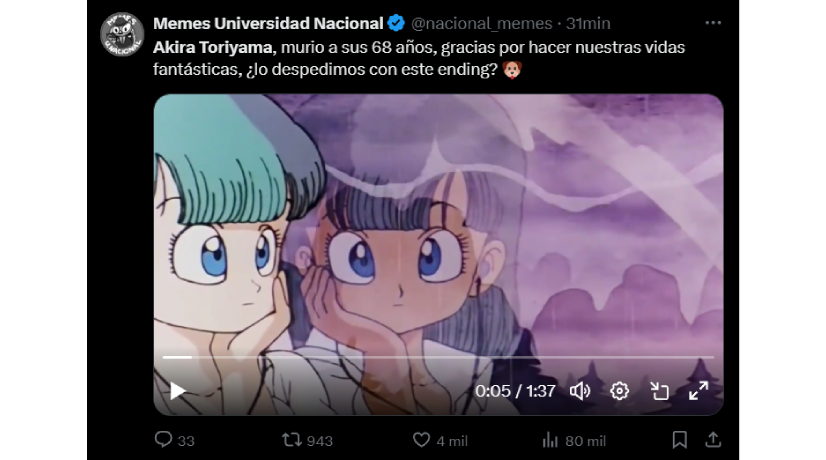The height and width of the screenshot is (460, 826).
Task: Retweet the post with 943 reposts
Action: 291,439
